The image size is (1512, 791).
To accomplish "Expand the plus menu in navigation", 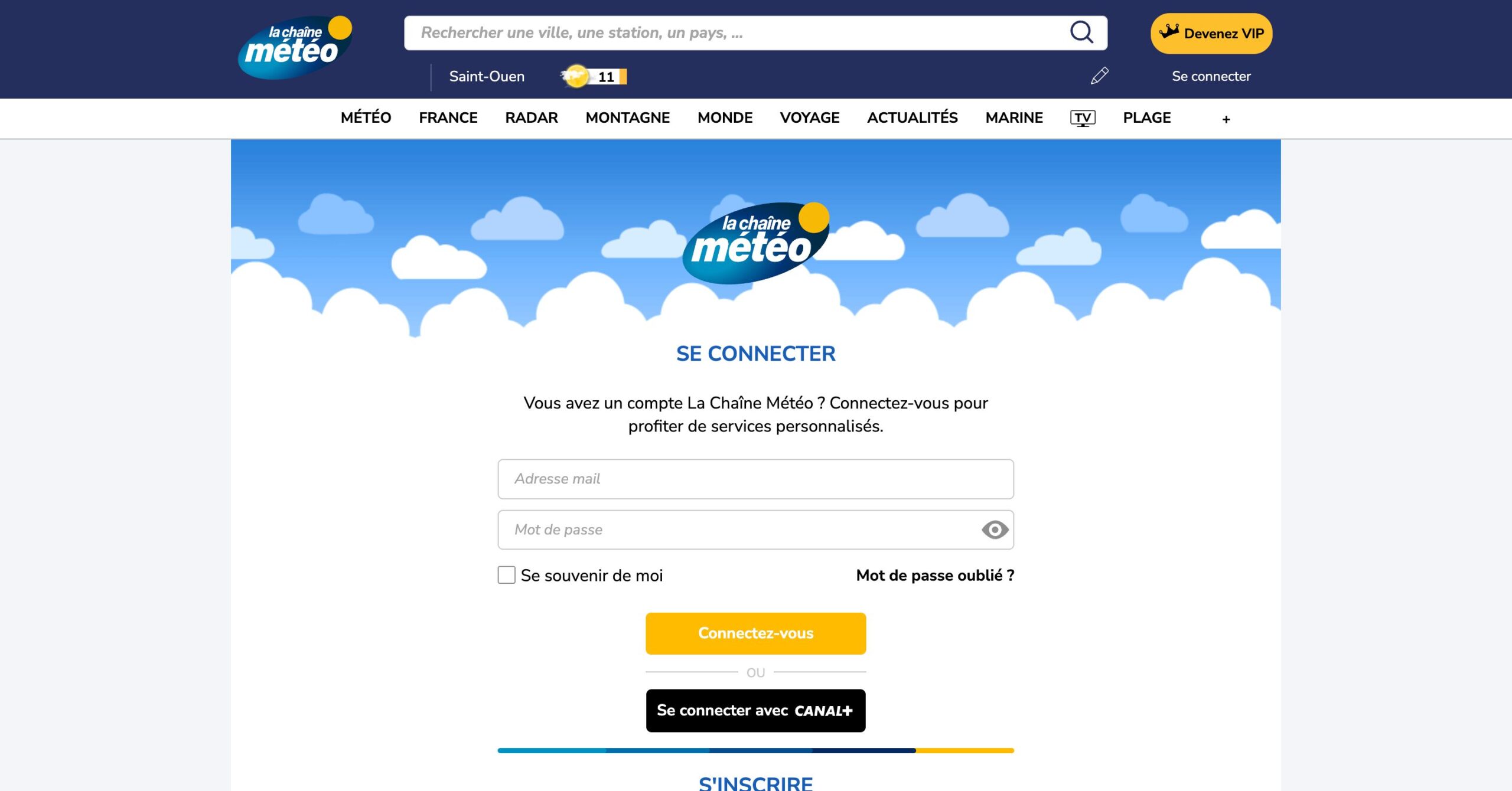I will tap(1226, 119).
